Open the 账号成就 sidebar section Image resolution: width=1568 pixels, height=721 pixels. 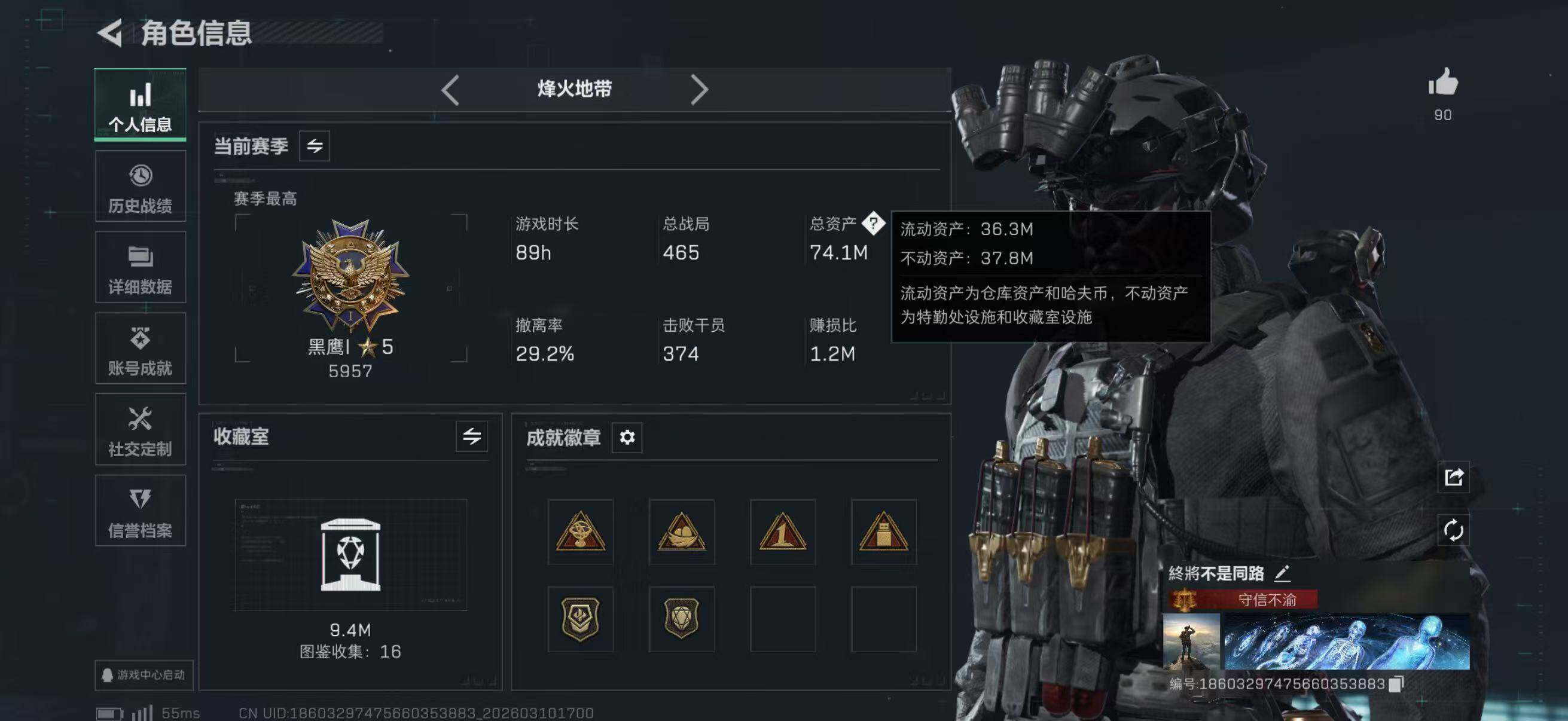coord(141,349)
